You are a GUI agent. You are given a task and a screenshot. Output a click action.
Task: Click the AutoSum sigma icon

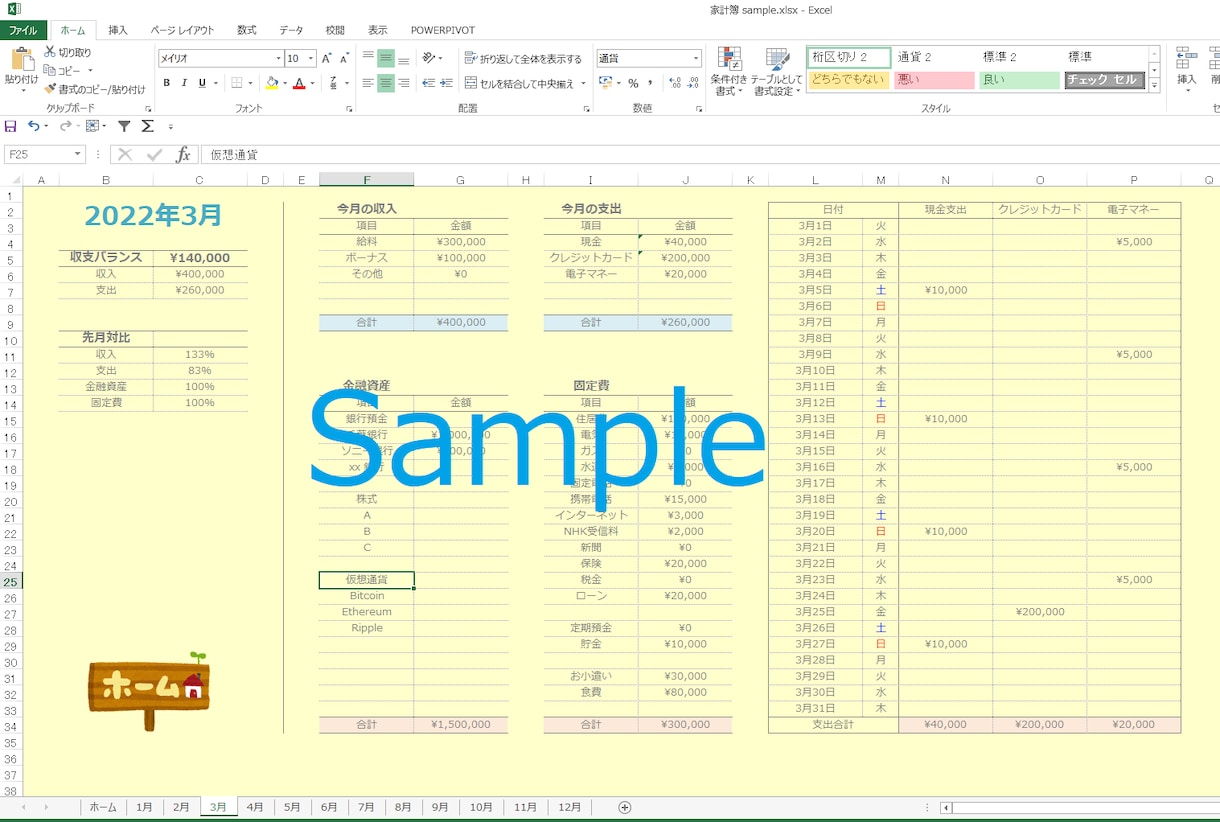tap(147, 126)
